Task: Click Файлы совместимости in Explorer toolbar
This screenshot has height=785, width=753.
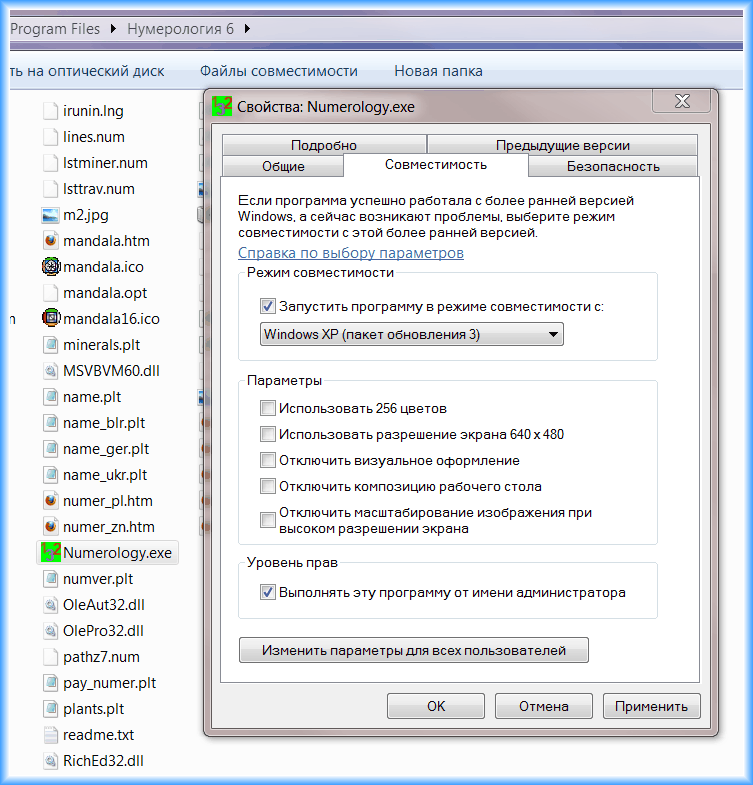Action: coord(279,71)
